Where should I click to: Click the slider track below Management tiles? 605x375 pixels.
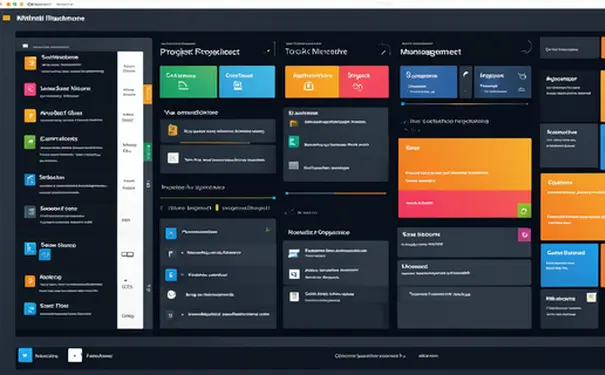pos(465,104)
